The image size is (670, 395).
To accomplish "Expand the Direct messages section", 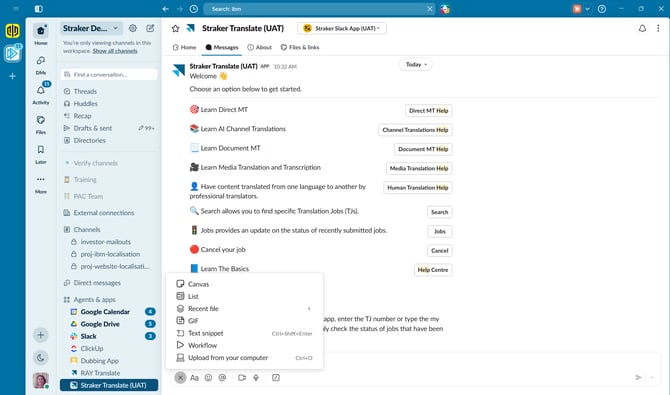I will (x=97, y=283).
